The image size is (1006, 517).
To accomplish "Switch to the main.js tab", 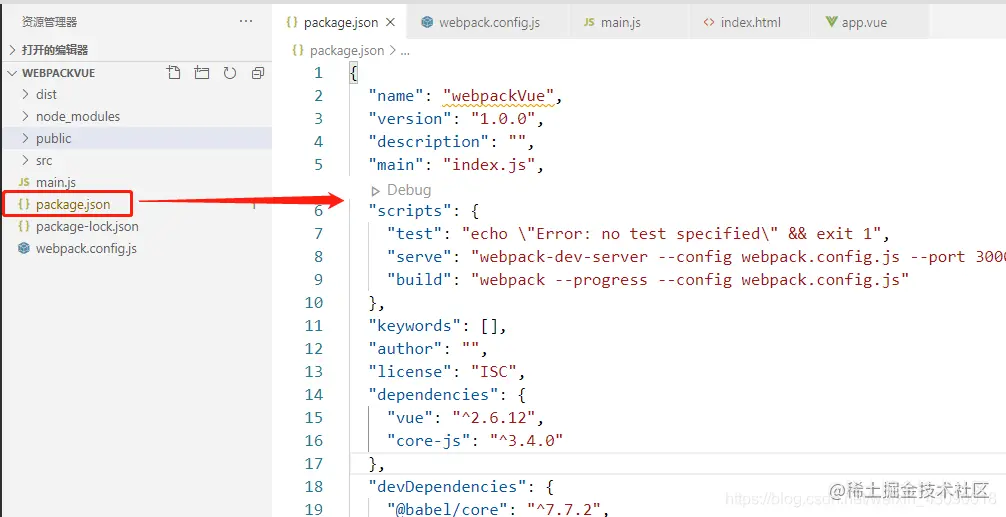I will pos(629,22).
